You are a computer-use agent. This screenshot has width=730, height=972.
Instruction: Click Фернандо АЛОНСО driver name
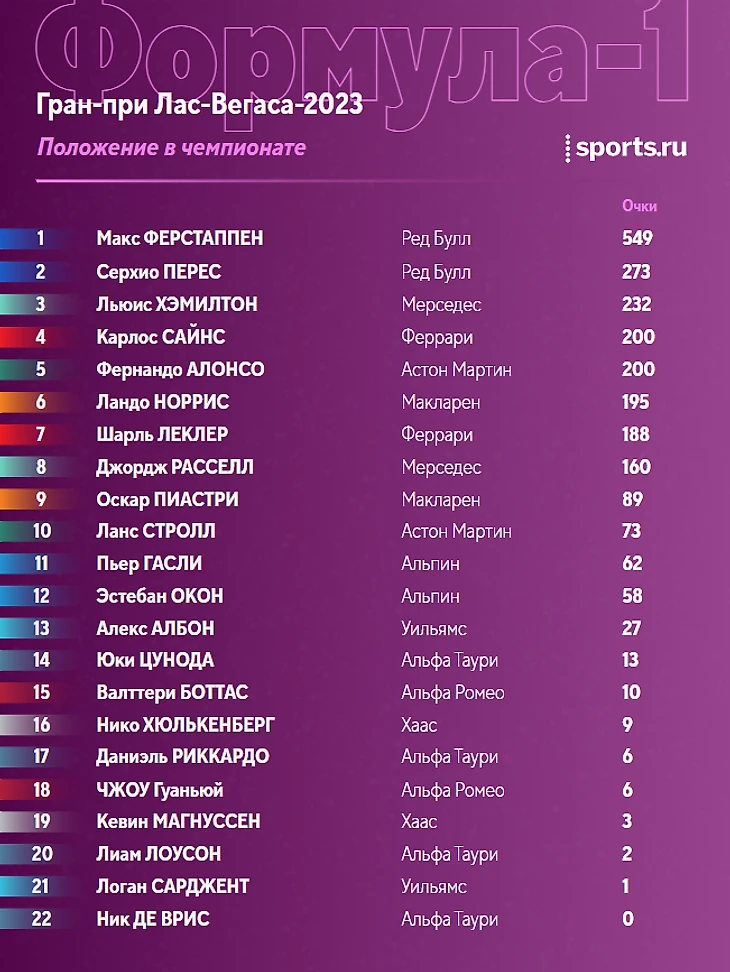pyautogui.click(x=180, y=369)
